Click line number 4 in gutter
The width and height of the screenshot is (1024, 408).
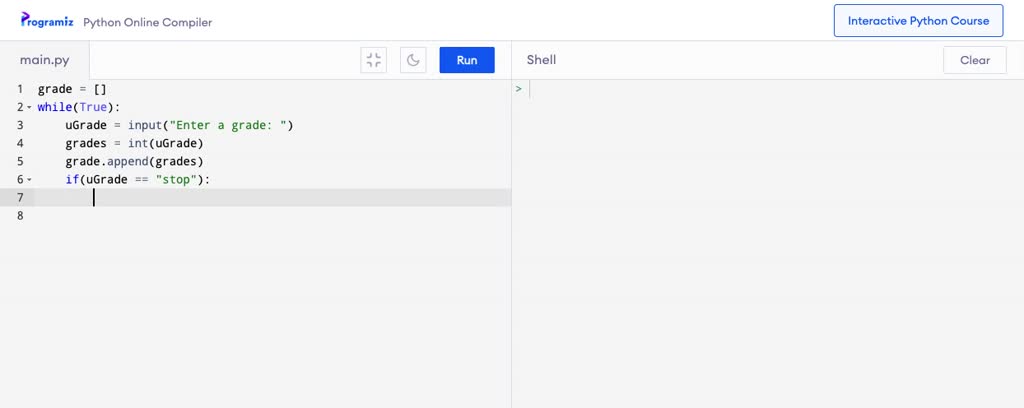[x=19, y=143]
